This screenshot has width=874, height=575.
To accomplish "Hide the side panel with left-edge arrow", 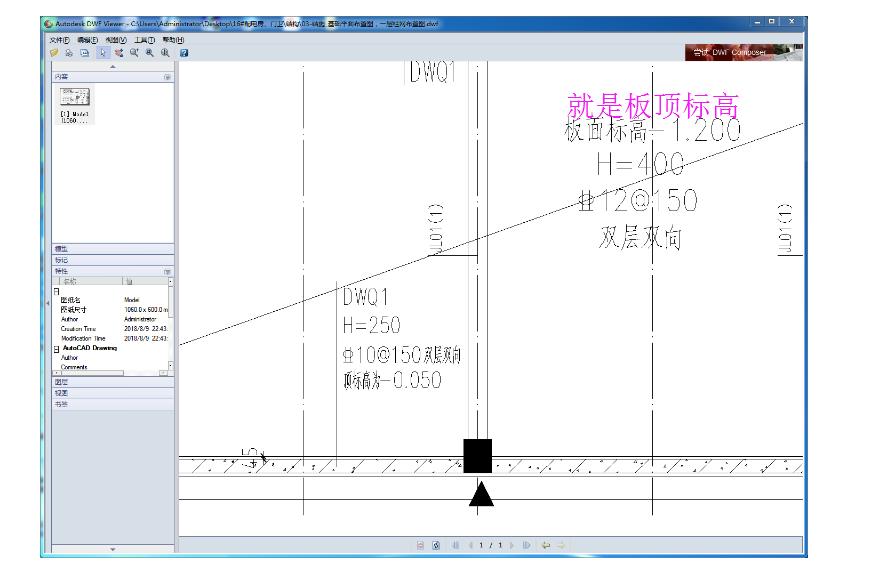I will click(48, 304).
